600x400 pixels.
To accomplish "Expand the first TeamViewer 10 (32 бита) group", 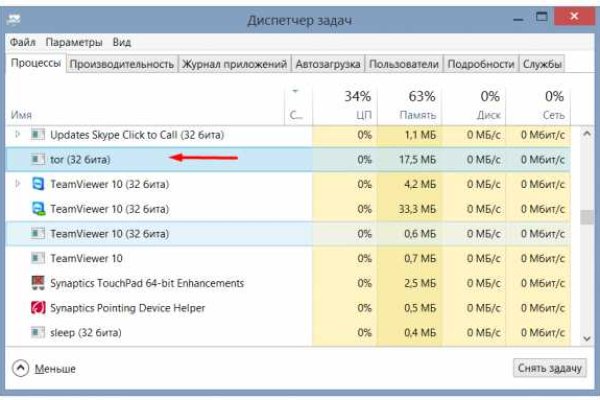I will point(17,183).
